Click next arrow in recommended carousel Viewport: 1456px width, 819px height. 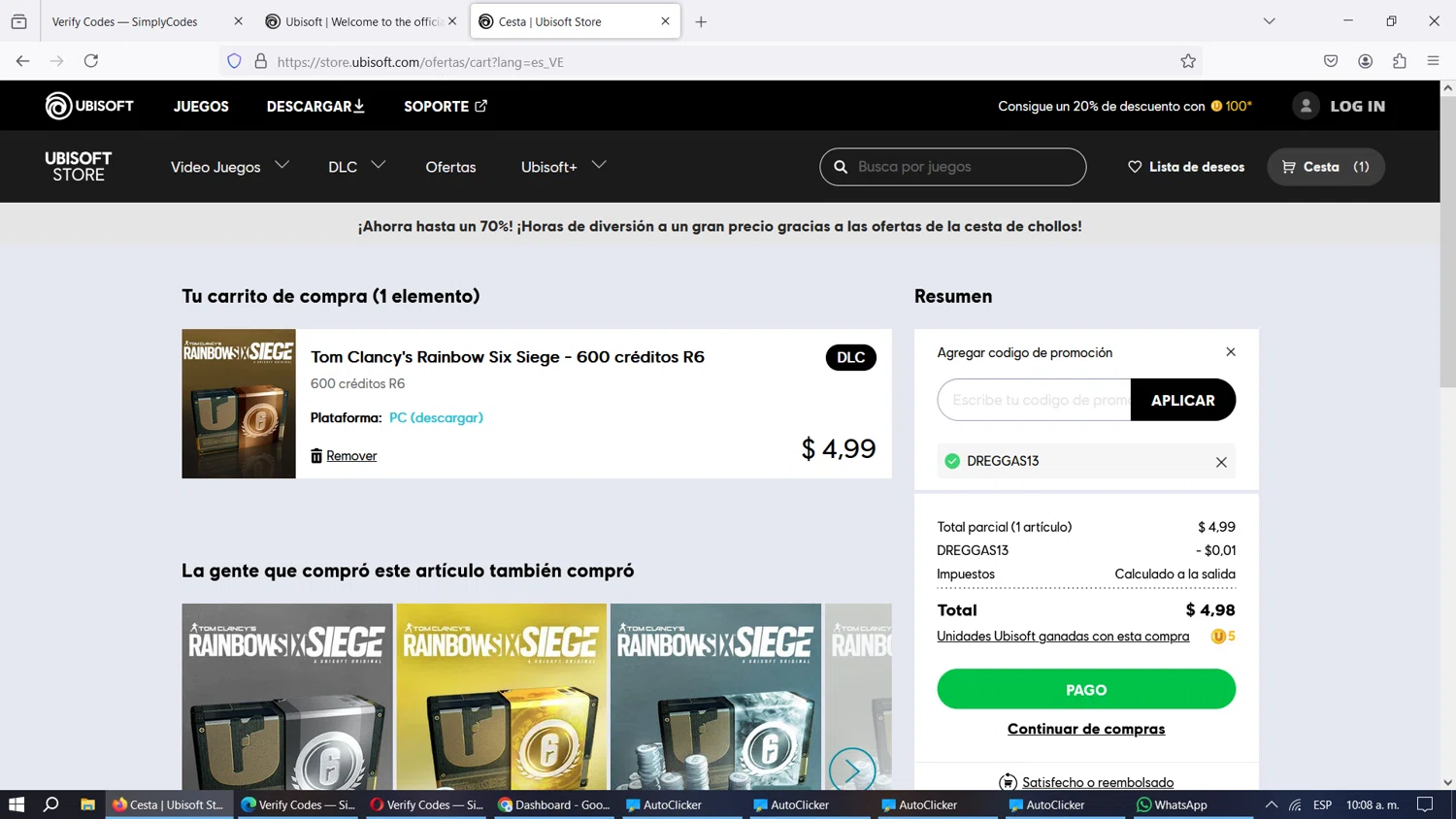click(x=852, y=770)
